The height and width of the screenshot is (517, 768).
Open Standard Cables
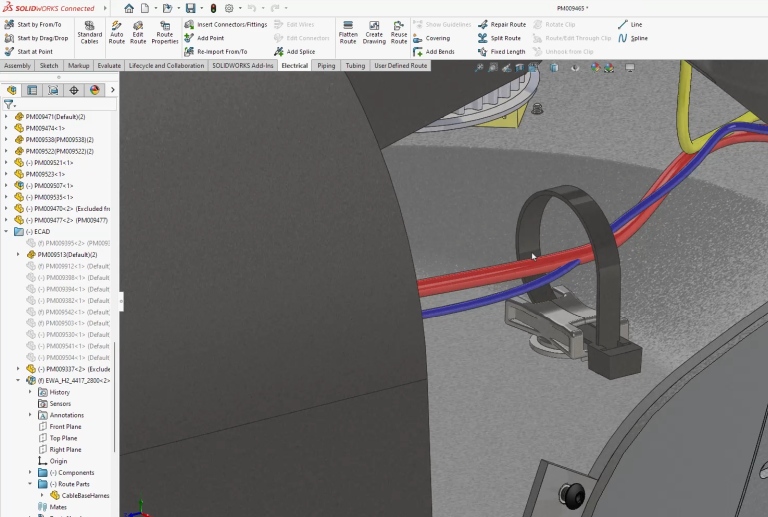tap(89, 31)
